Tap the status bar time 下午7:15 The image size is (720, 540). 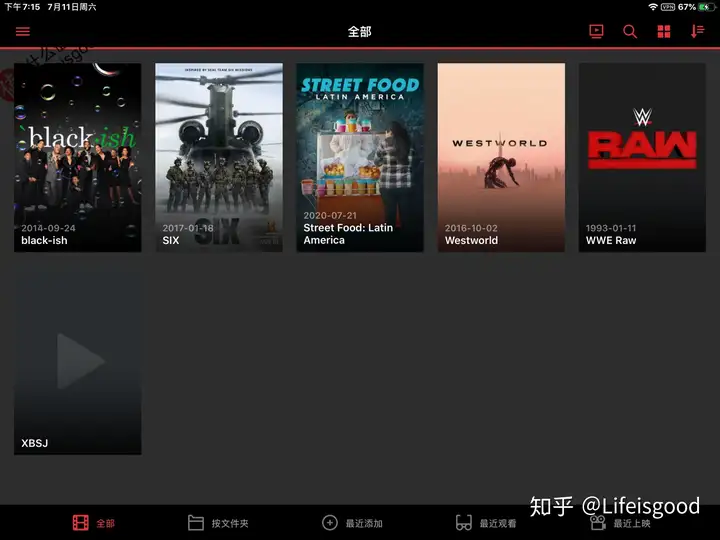[22, 7]
